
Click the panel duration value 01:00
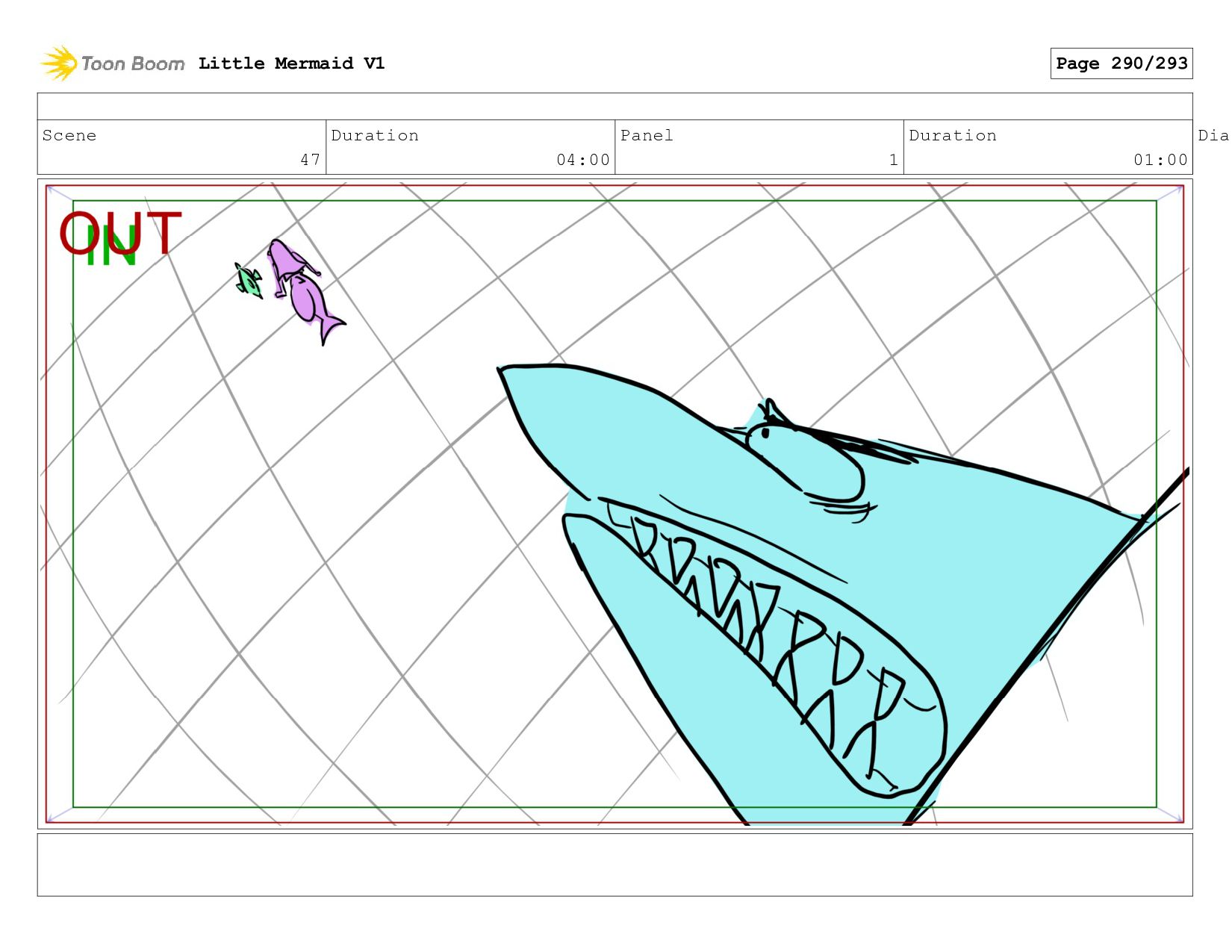(1160, 160)
